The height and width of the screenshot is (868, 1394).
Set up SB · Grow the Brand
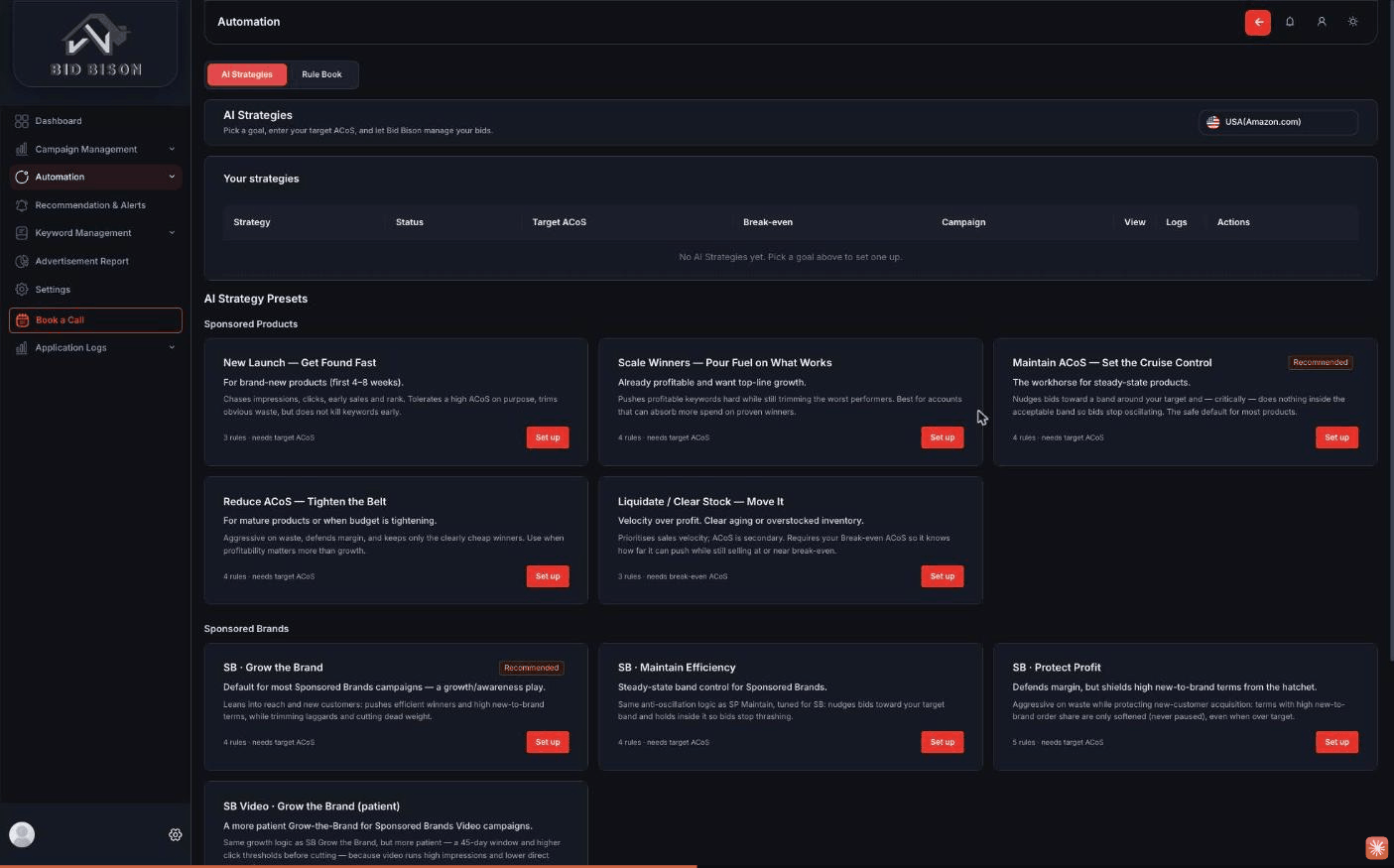[548, 742]
